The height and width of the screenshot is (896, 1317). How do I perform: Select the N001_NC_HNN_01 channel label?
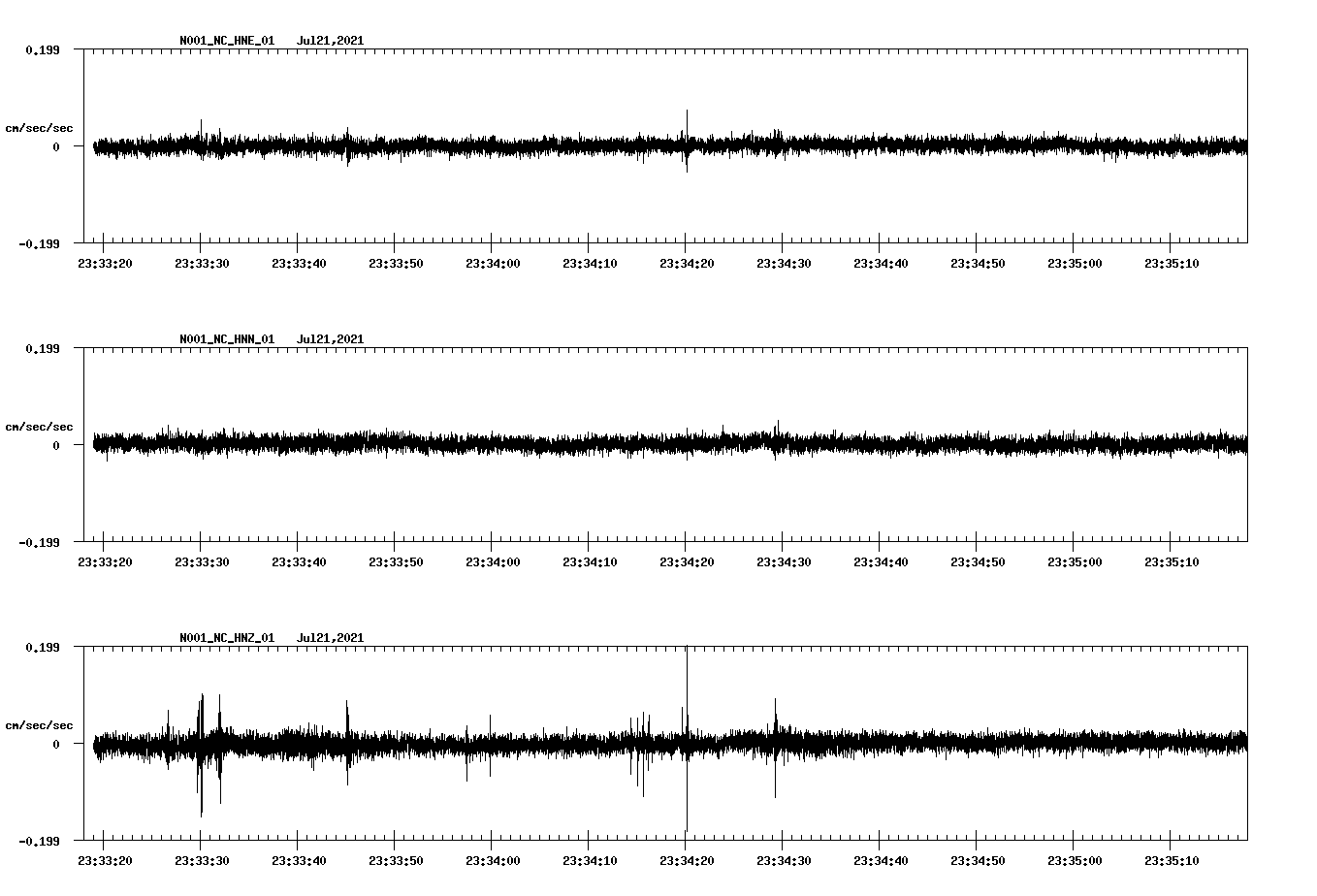point(225,339)
